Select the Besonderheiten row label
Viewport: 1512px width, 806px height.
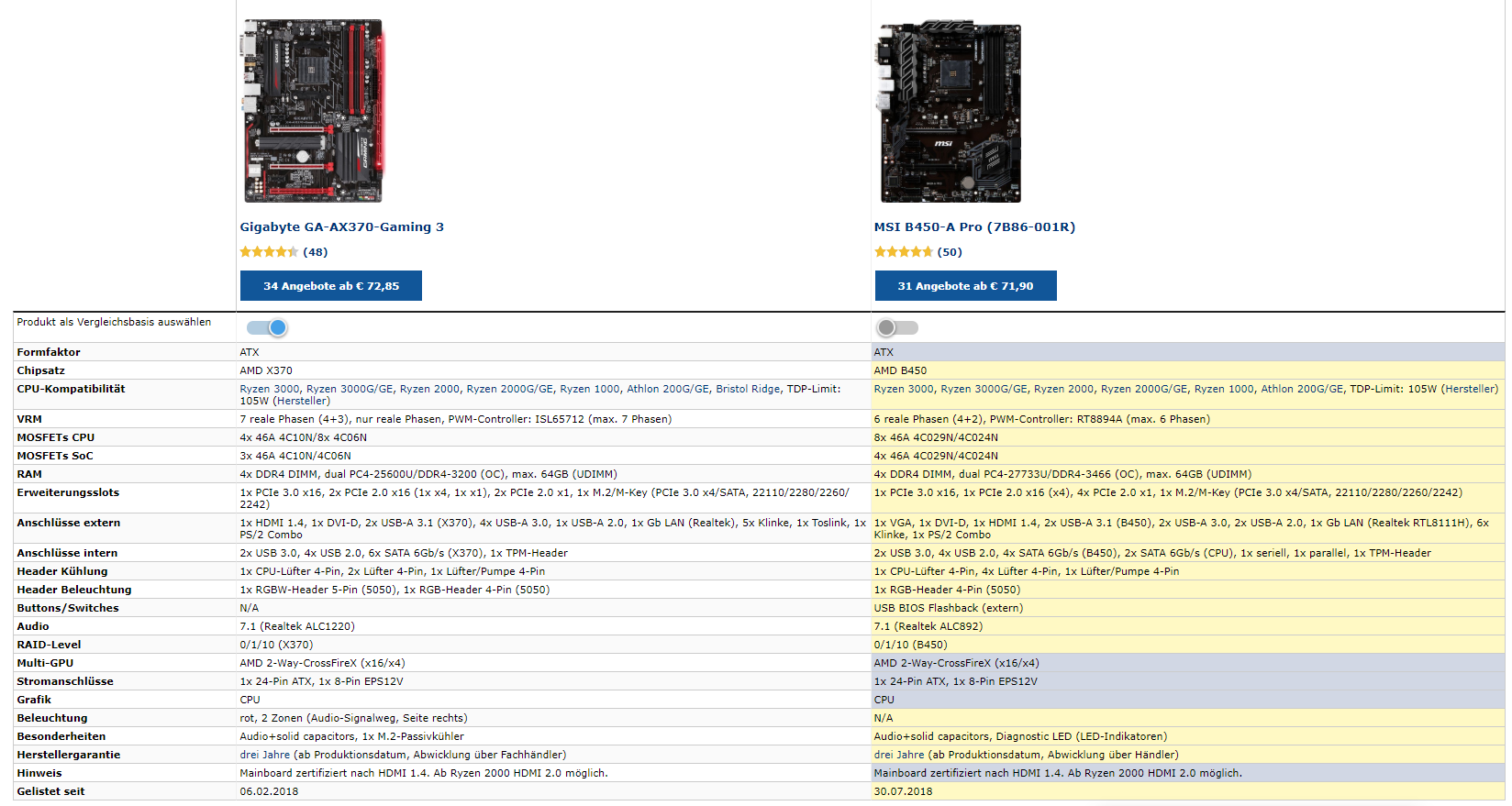(x=61, y=736)
